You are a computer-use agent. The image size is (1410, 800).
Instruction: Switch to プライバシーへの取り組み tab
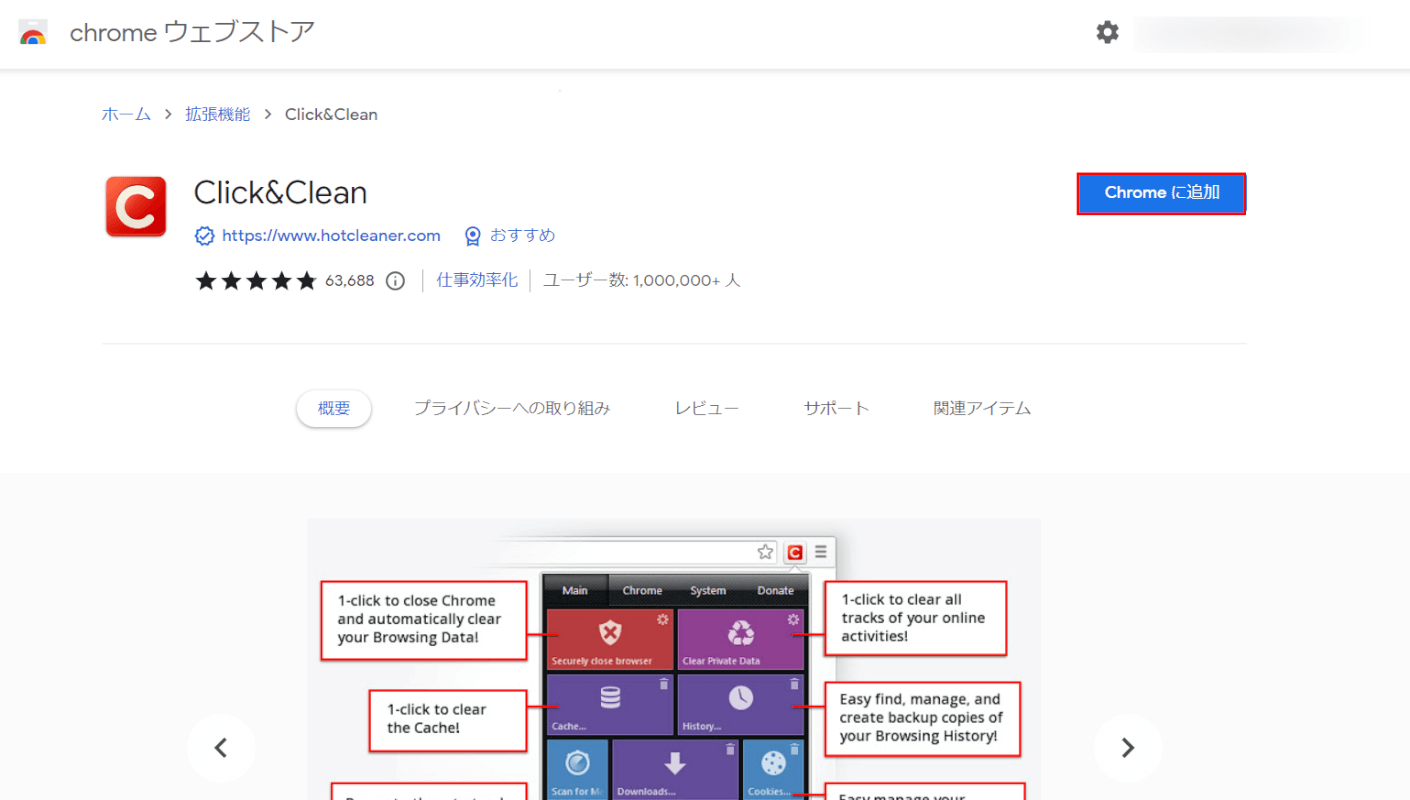(x=512, y=408)
